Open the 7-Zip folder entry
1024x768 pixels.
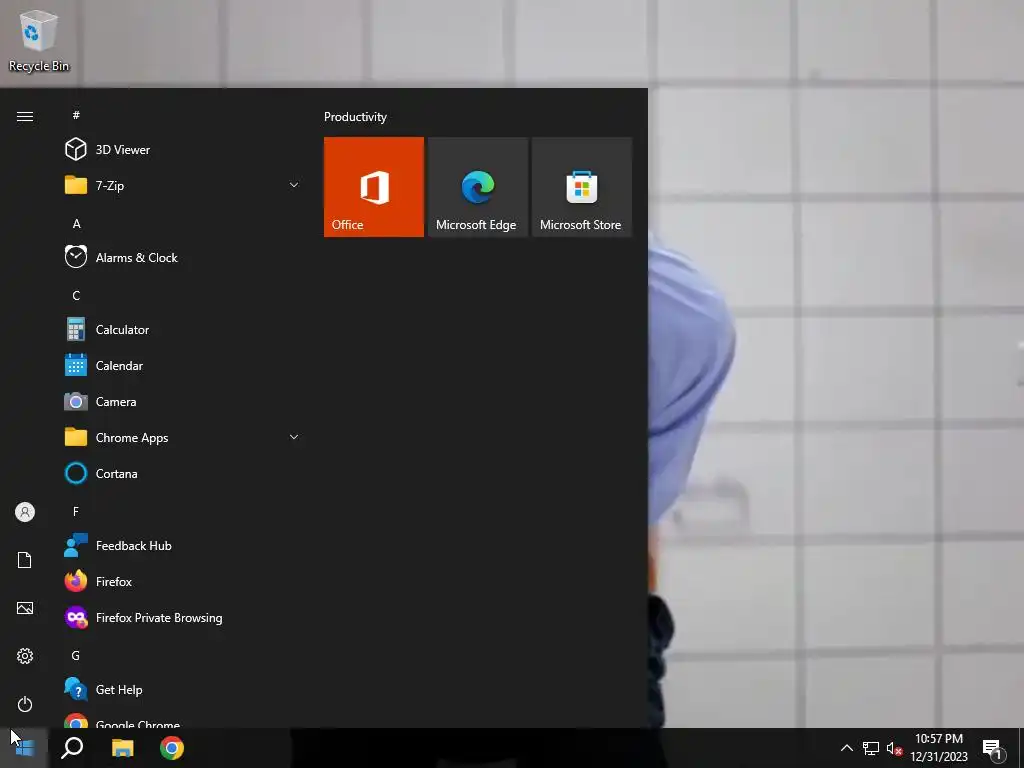click(x=182, y=185)
